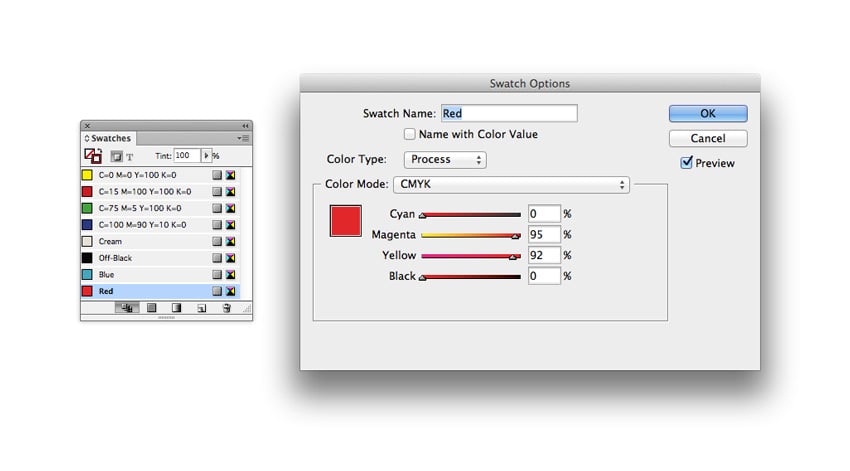
Task: Toggle the Preview checkbox
Action: pos(687,163)
